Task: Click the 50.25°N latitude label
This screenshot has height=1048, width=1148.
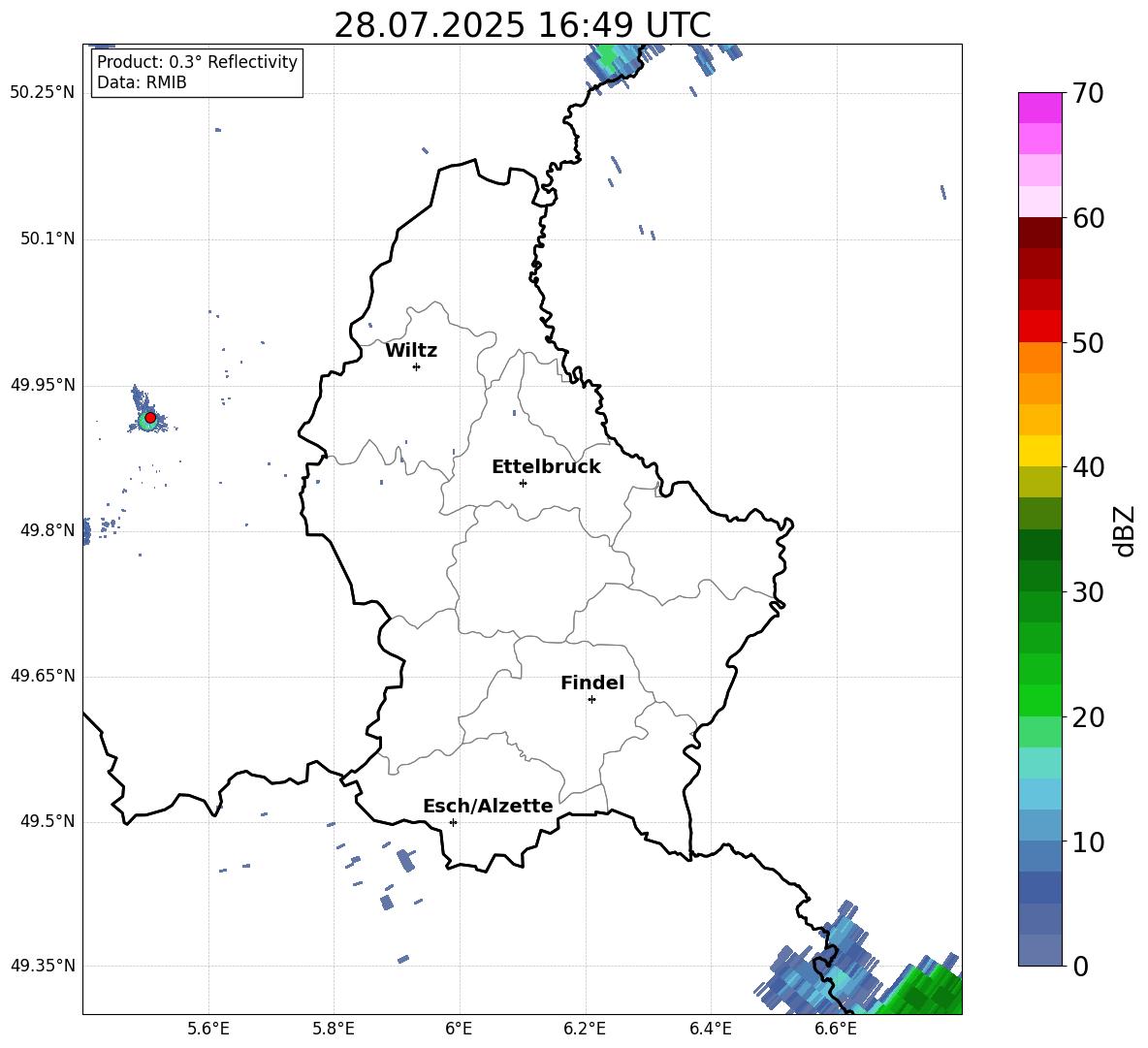Action: click(43, 93)
